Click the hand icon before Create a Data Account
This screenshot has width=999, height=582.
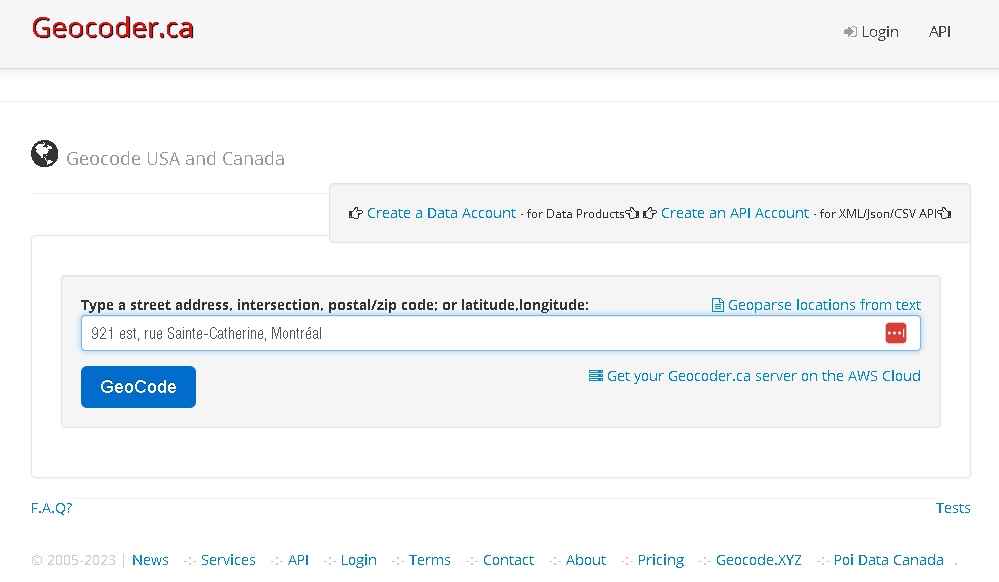tap(355, 213)
